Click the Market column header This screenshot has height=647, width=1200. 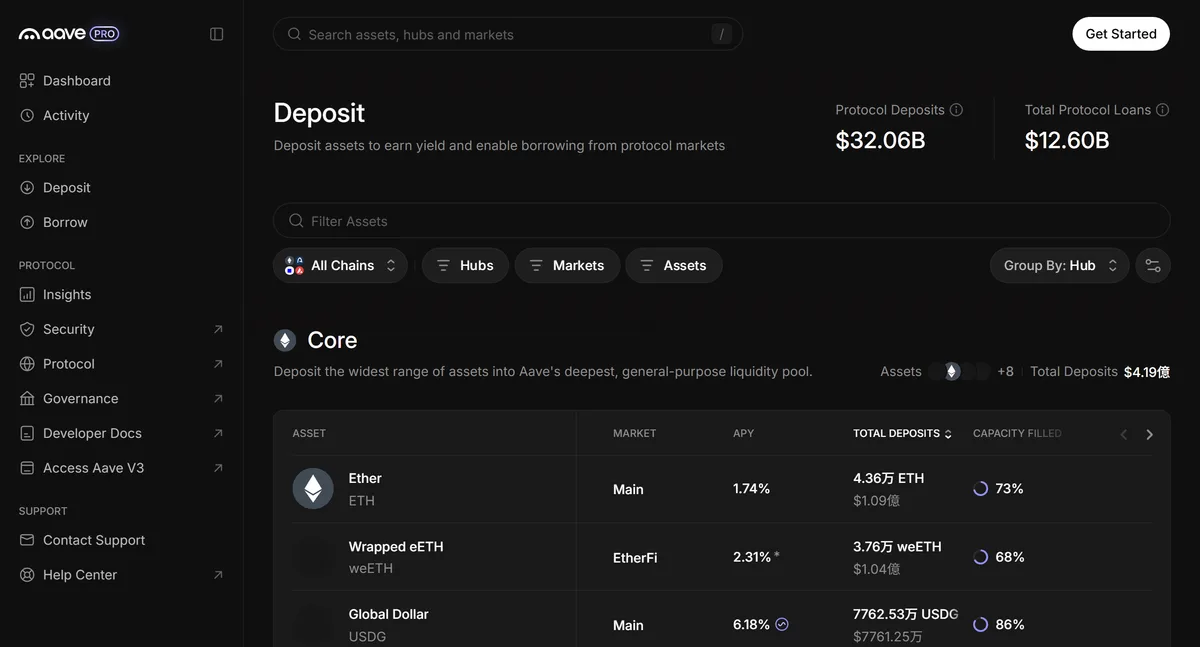pos(634,434)
